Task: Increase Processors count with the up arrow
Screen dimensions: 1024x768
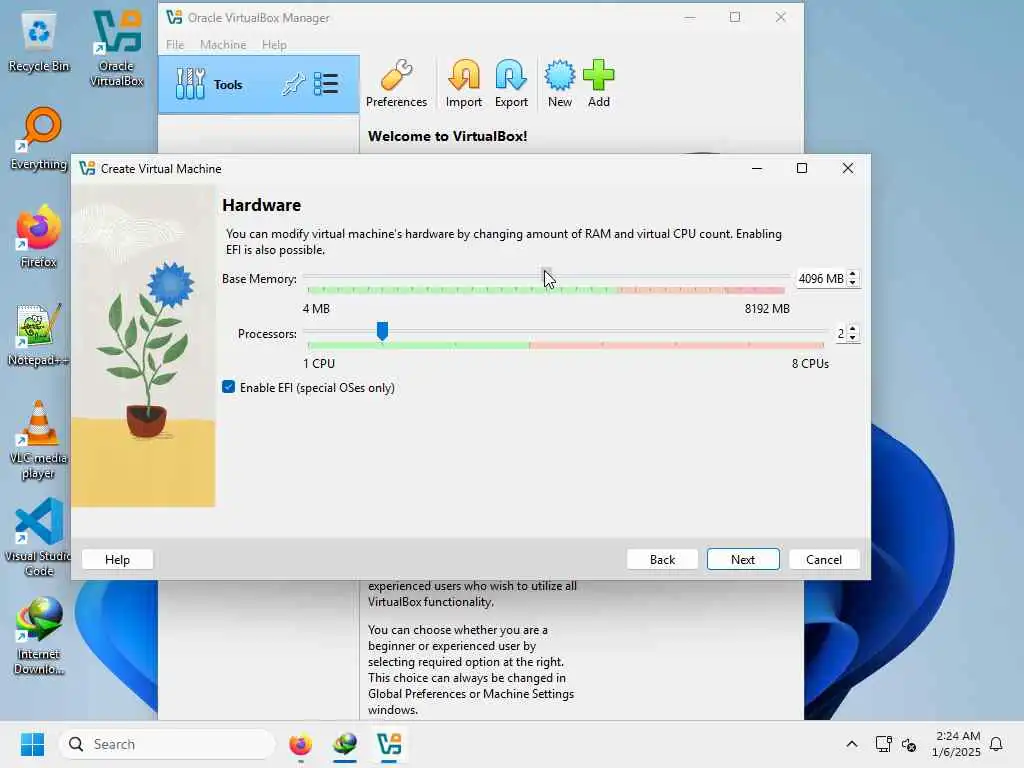Action: pyautogui.click(x=852, y=330)
